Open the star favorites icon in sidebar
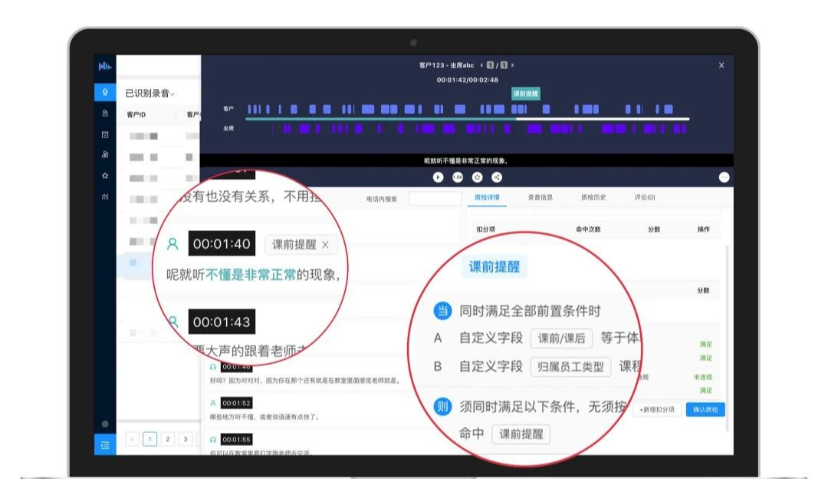The image size is (828, 479). tap(105, 175)
